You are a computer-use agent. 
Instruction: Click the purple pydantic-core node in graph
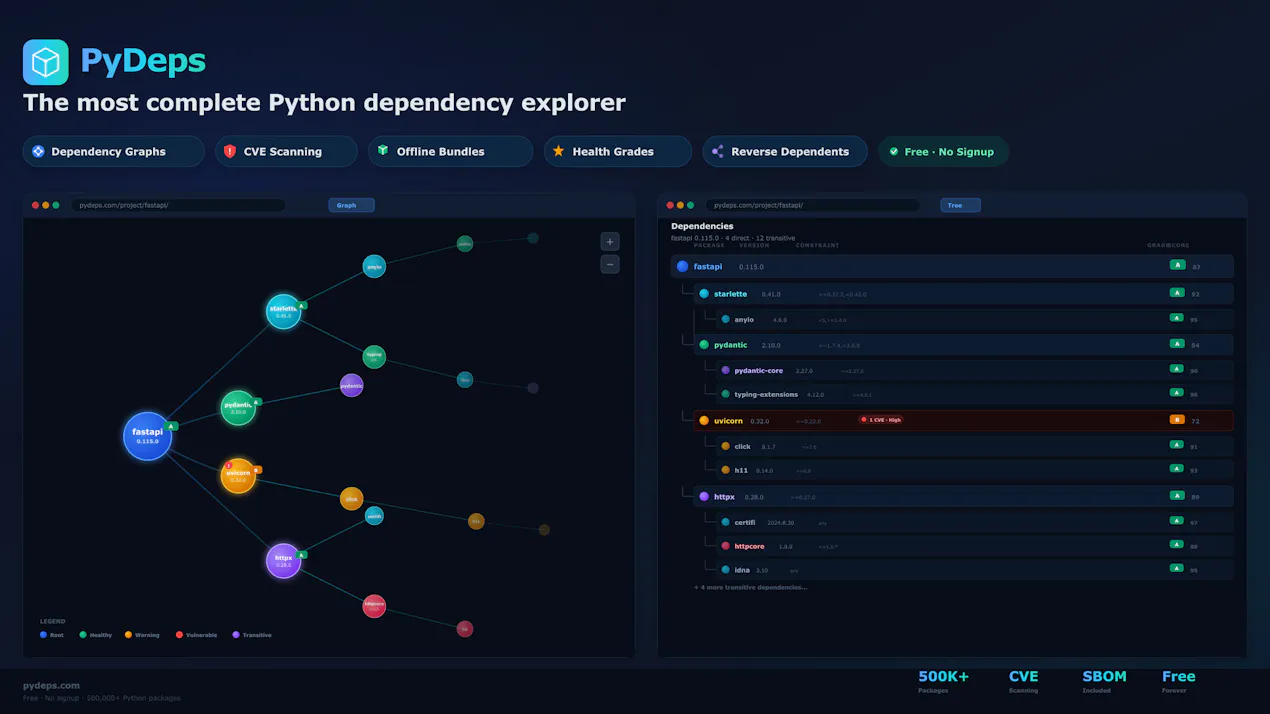[x=351, y=385]
